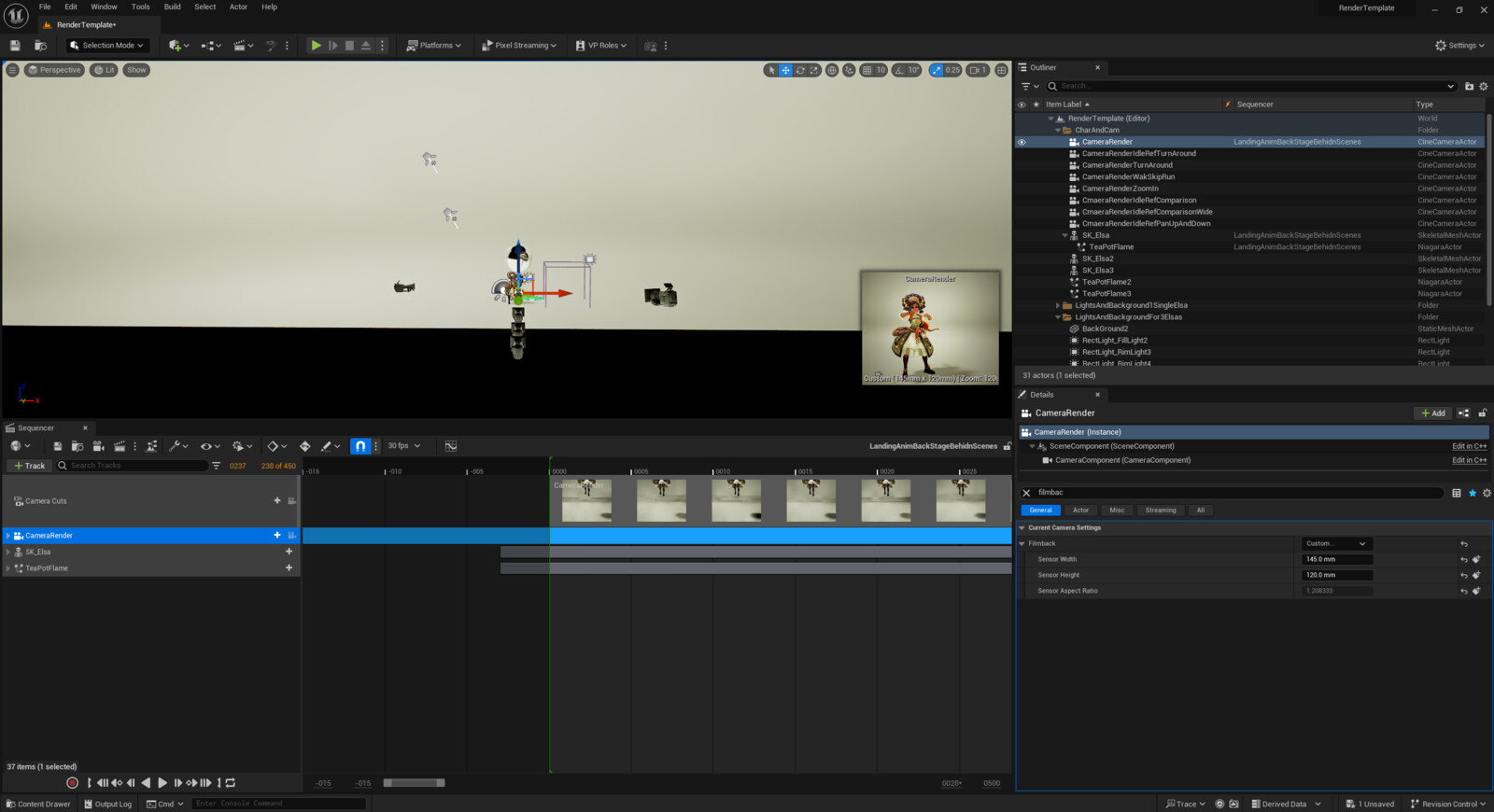Collapse LightsAndBackgroundFor3Elsas folder
This screenshot has height=812, width=1494.
coord(1058,317)
